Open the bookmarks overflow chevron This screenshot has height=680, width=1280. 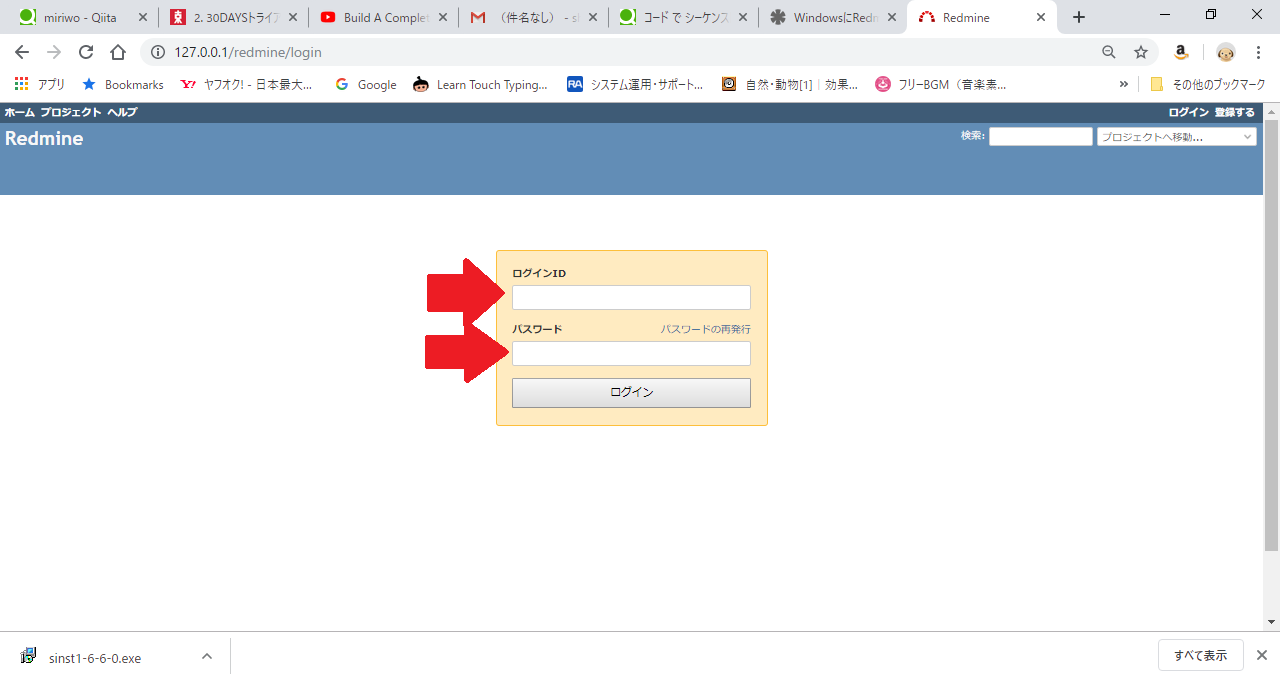click(1123, 84)
